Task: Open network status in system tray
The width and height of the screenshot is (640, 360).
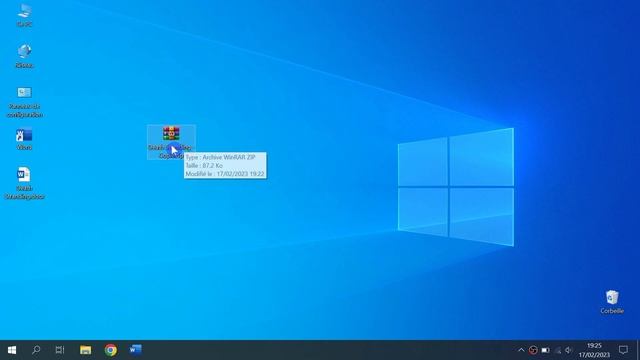Action: [x=558, y=350]
